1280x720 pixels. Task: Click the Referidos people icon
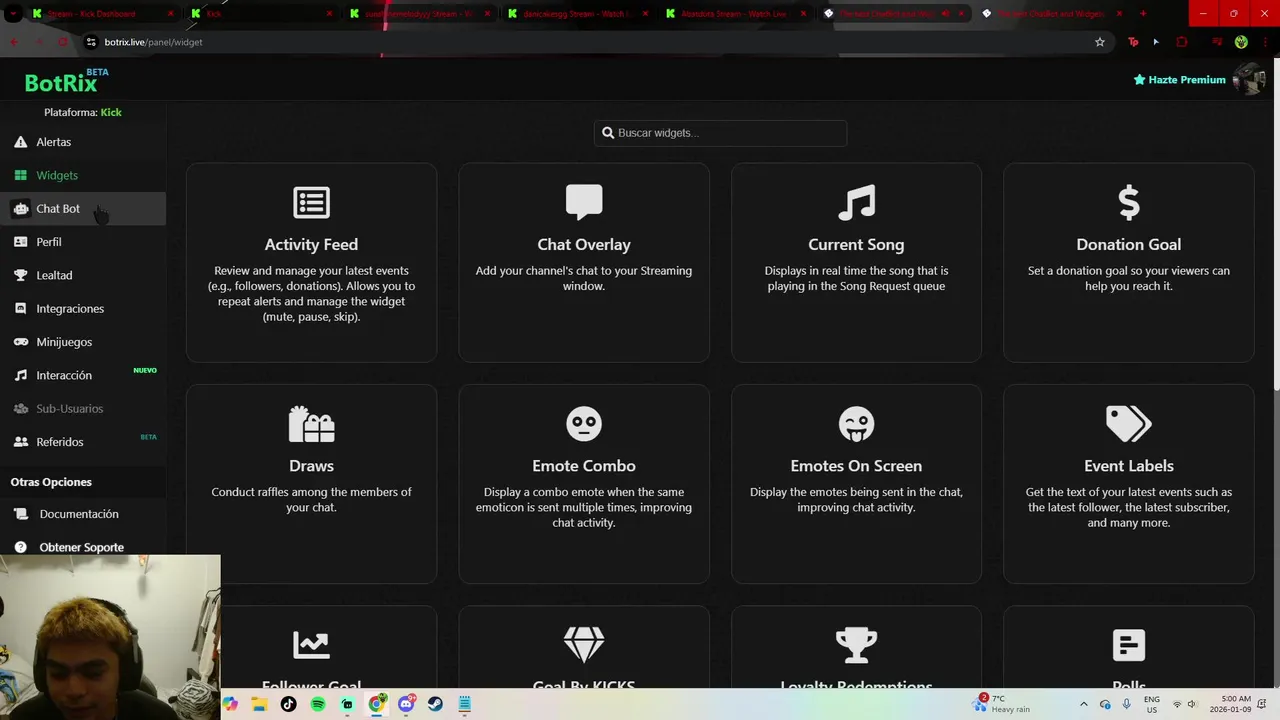(x=21, y=442)
